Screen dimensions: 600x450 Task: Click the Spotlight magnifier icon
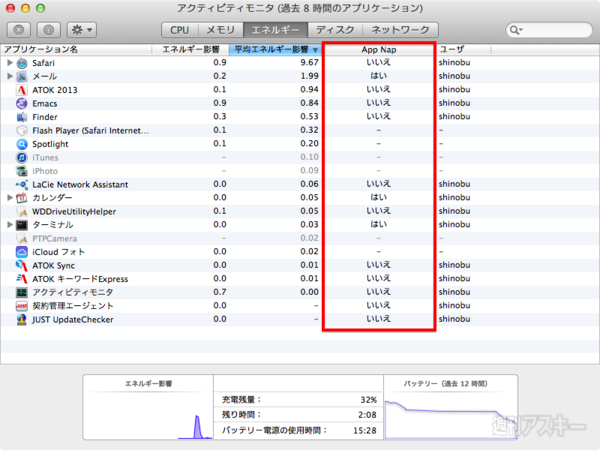pyautogui.click(x=22, y=144)
